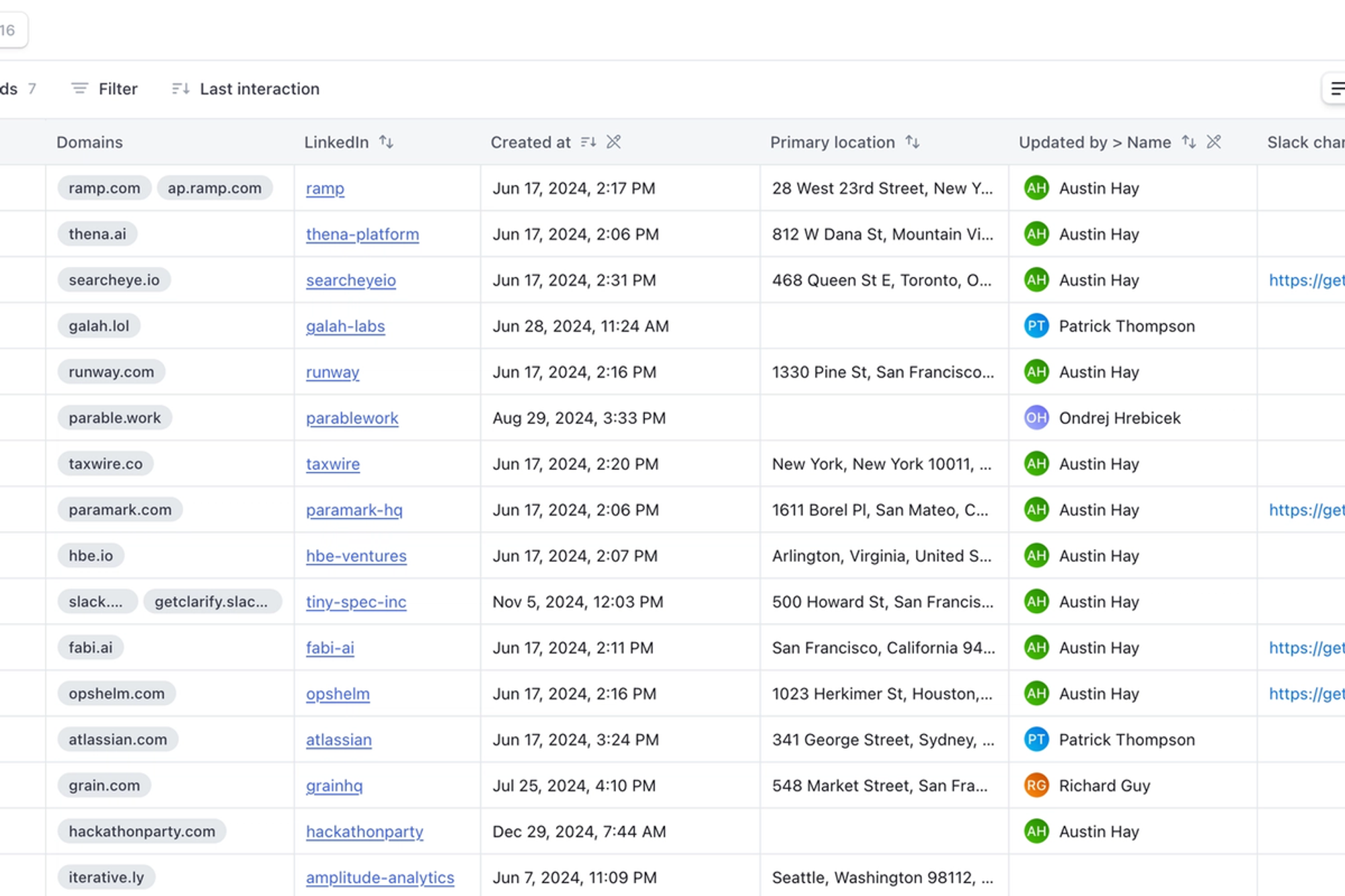Screen dimensions: 1345x896
Task: Open the amplitude-analytics LinkedIn link
Action: 380,877
